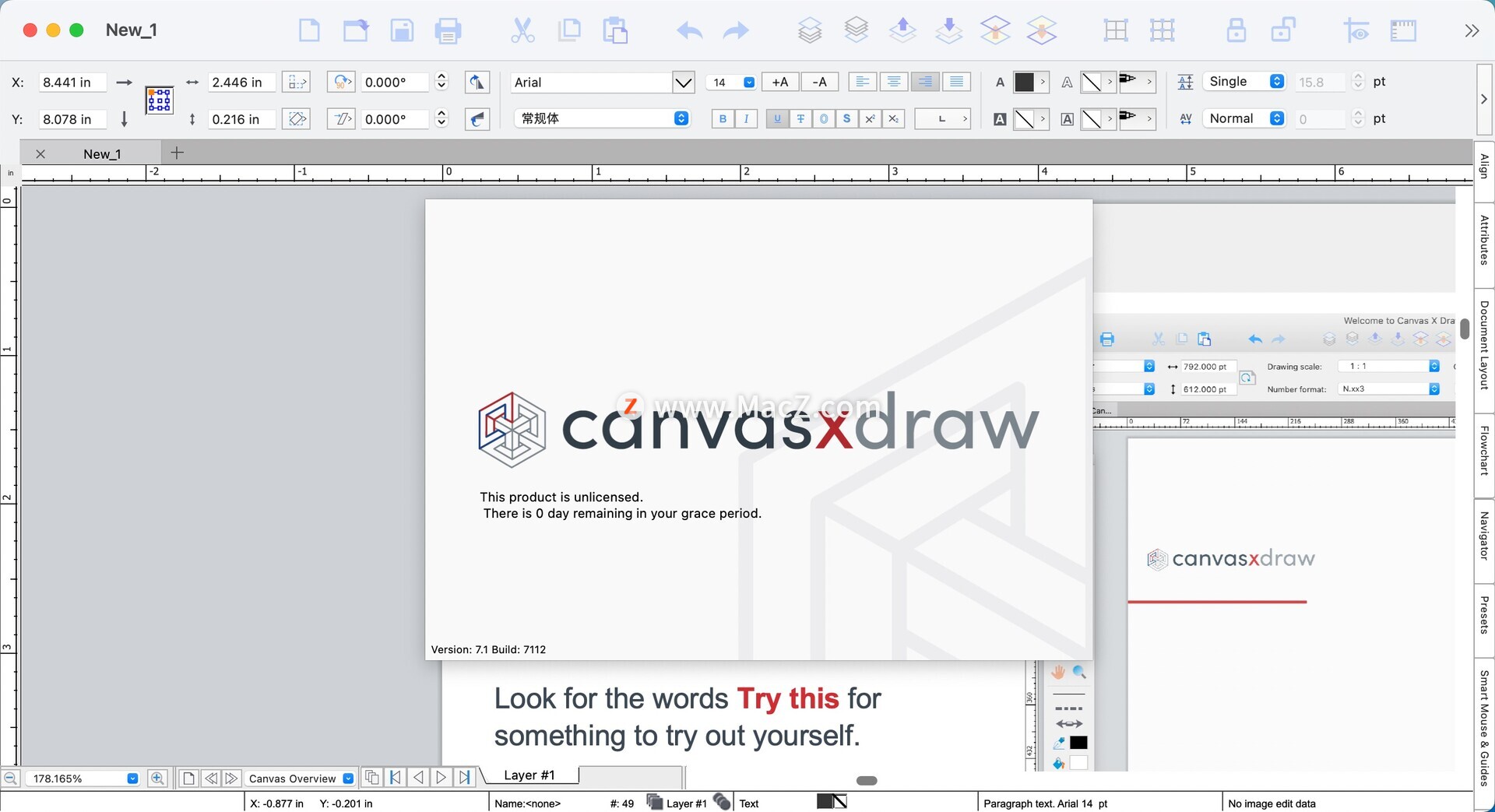Expand properties bar right arrow
The height and width of the screenshot is (812, 1495).
[x=1484, y=100]
